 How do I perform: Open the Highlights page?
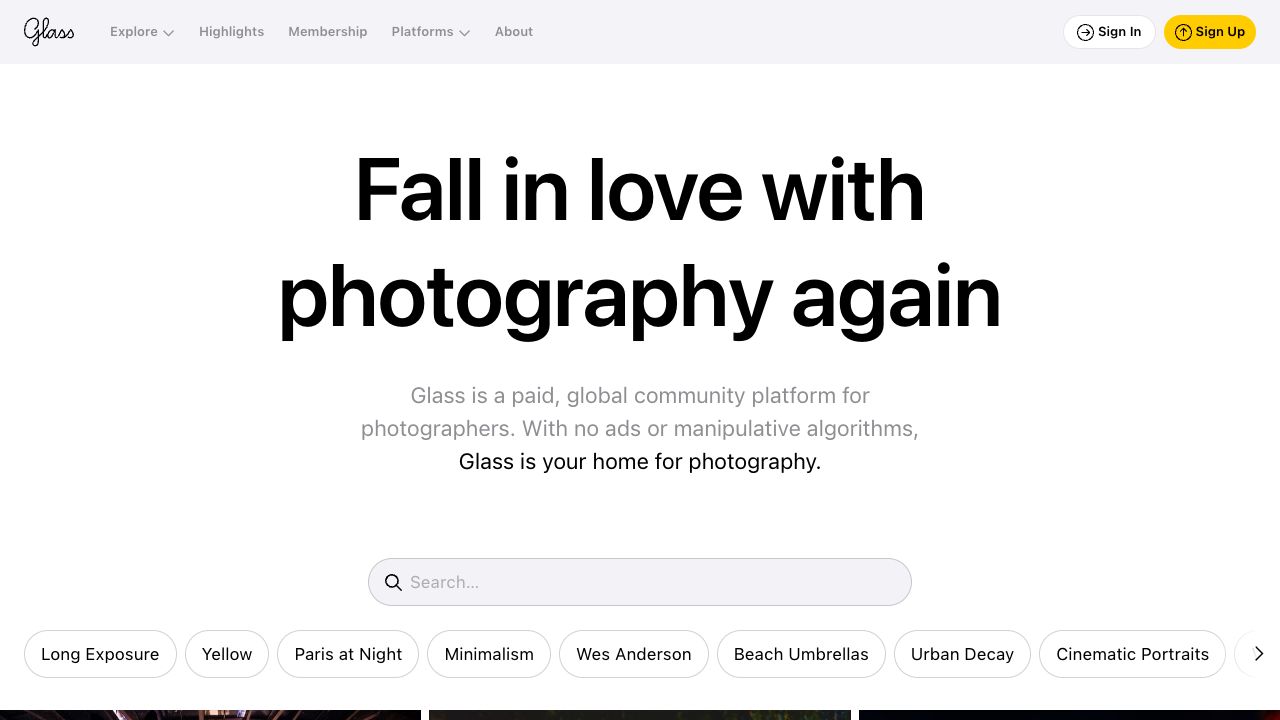[232, 32]
